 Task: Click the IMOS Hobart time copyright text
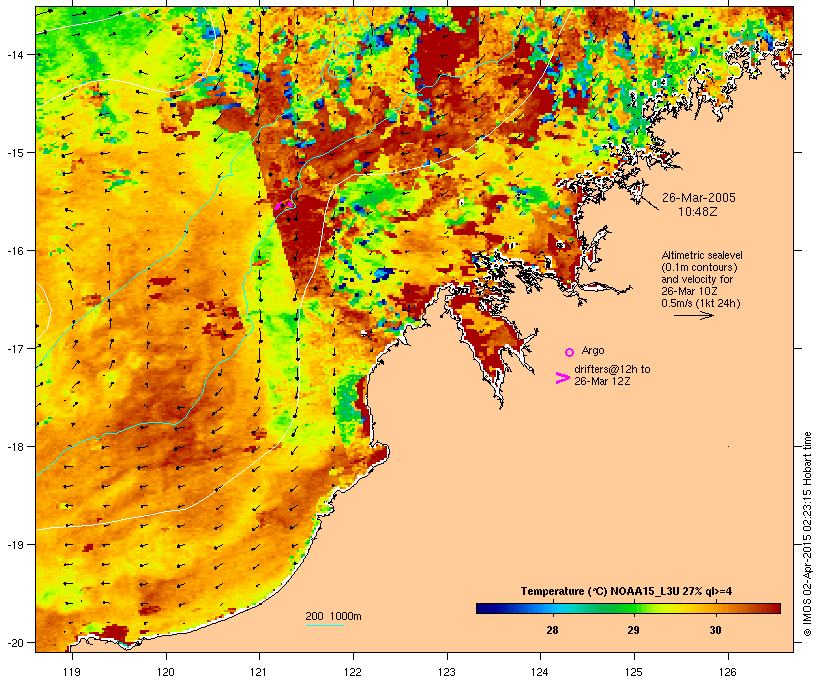pyautogui.click(x=807, y=534)
